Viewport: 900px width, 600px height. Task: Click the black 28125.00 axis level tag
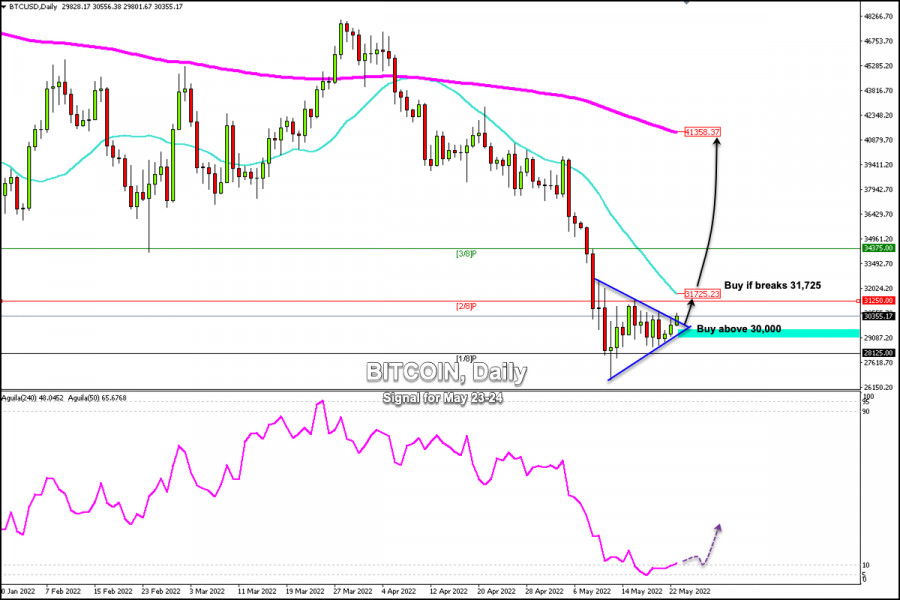[878, 353]
